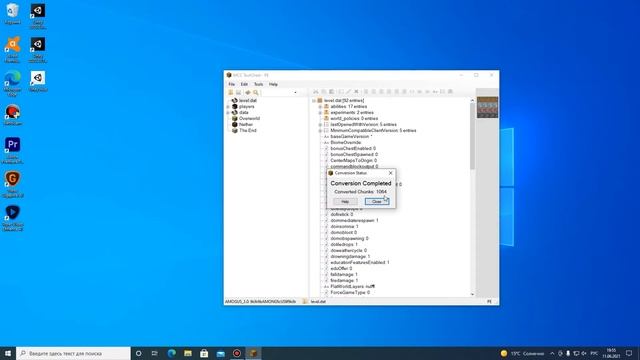The image size is (640, 360).
Task: Open the Mail app from the taskbar
Action: [220, 353]
